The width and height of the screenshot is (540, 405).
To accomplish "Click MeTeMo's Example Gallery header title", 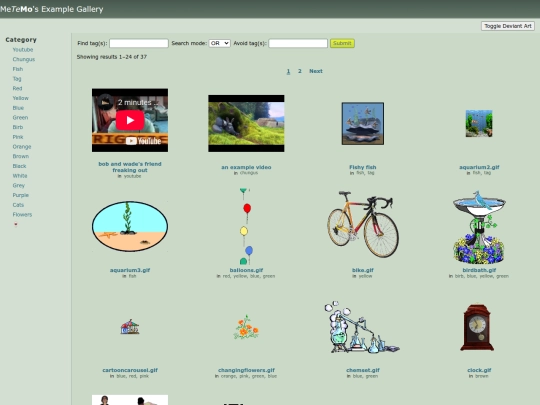I will point(52,9).
